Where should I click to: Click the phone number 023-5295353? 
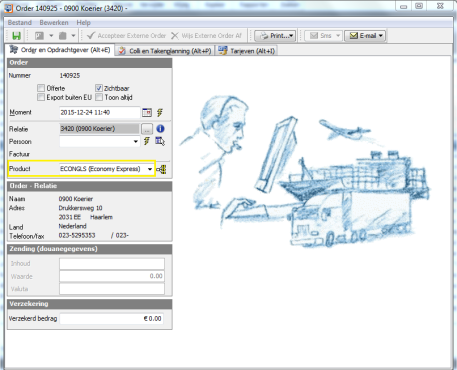point(77,235)
